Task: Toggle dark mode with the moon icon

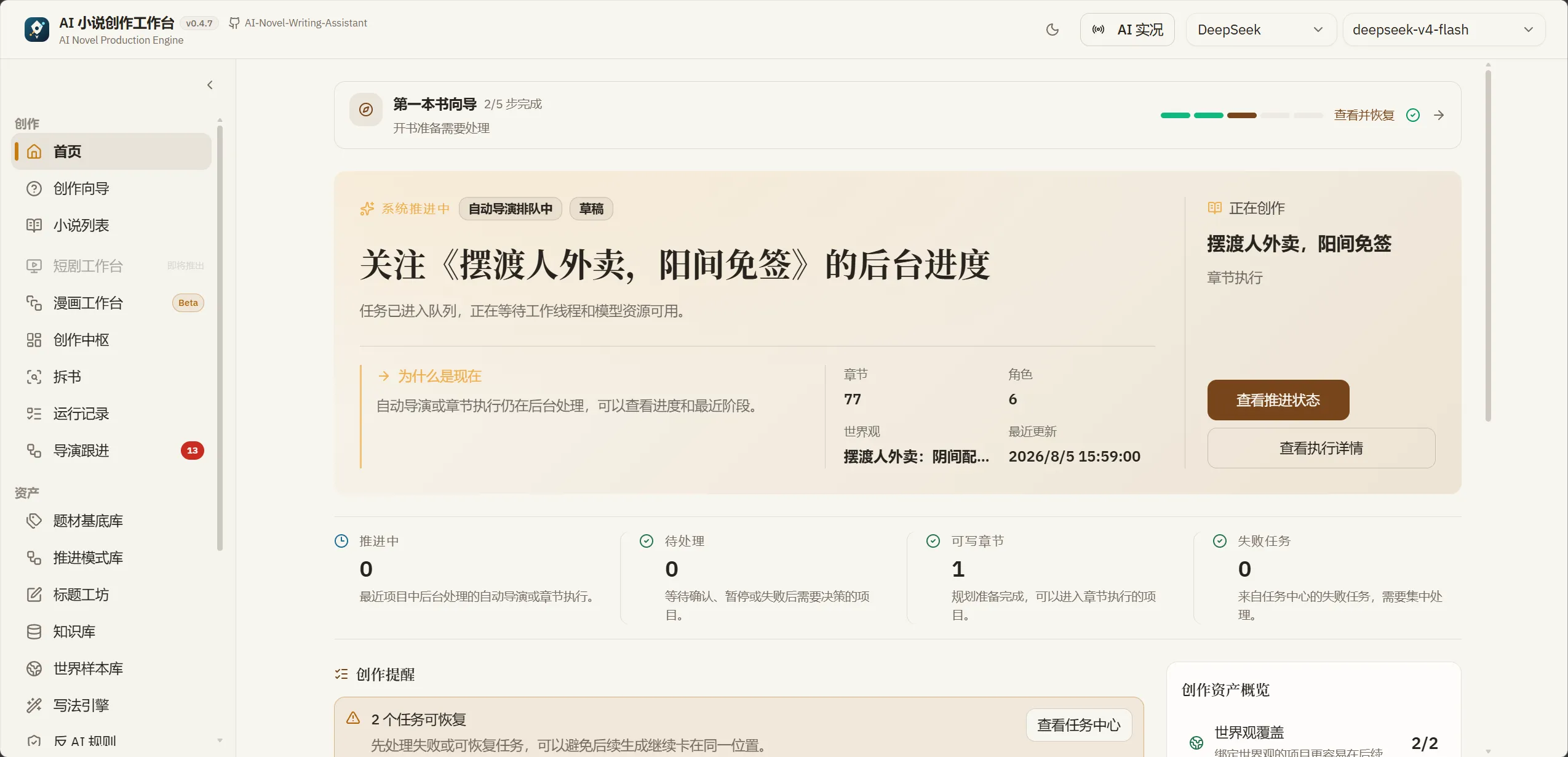Action: pyautogui.click(x=1053, y=30)
